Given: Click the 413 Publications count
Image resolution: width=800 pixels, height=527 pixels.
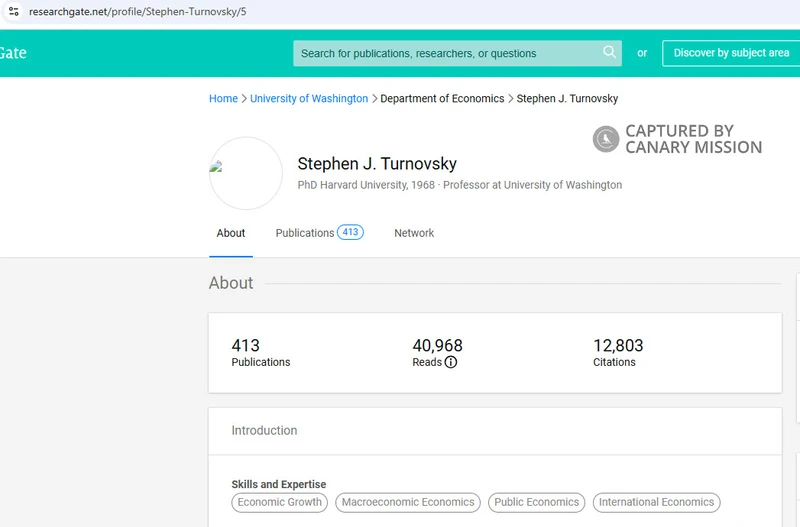Looking at the screenshot, I should click(x=245, y=345).
